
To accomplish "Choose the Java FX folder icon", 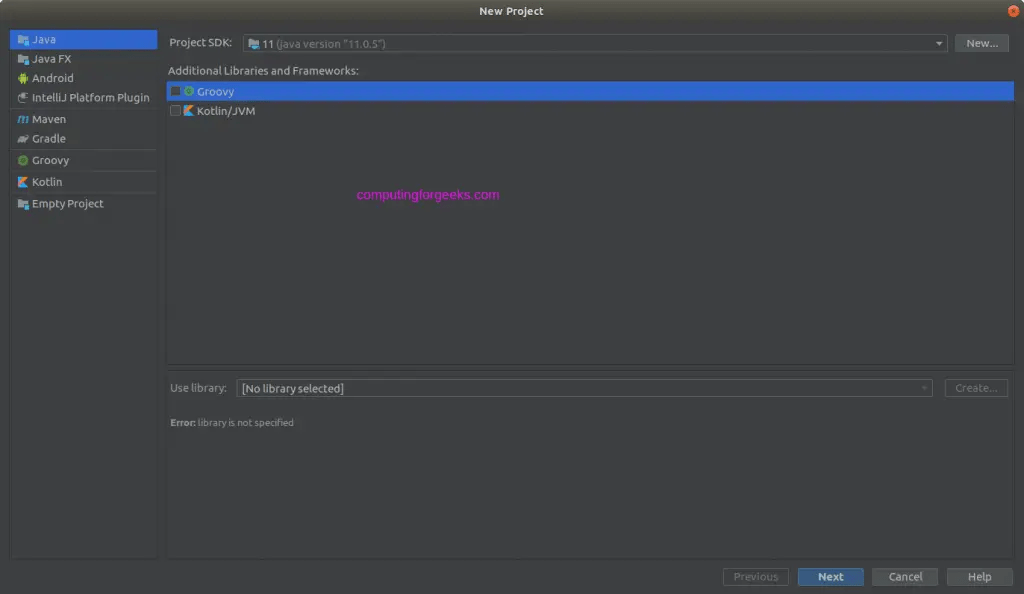I will pos(23,59).
